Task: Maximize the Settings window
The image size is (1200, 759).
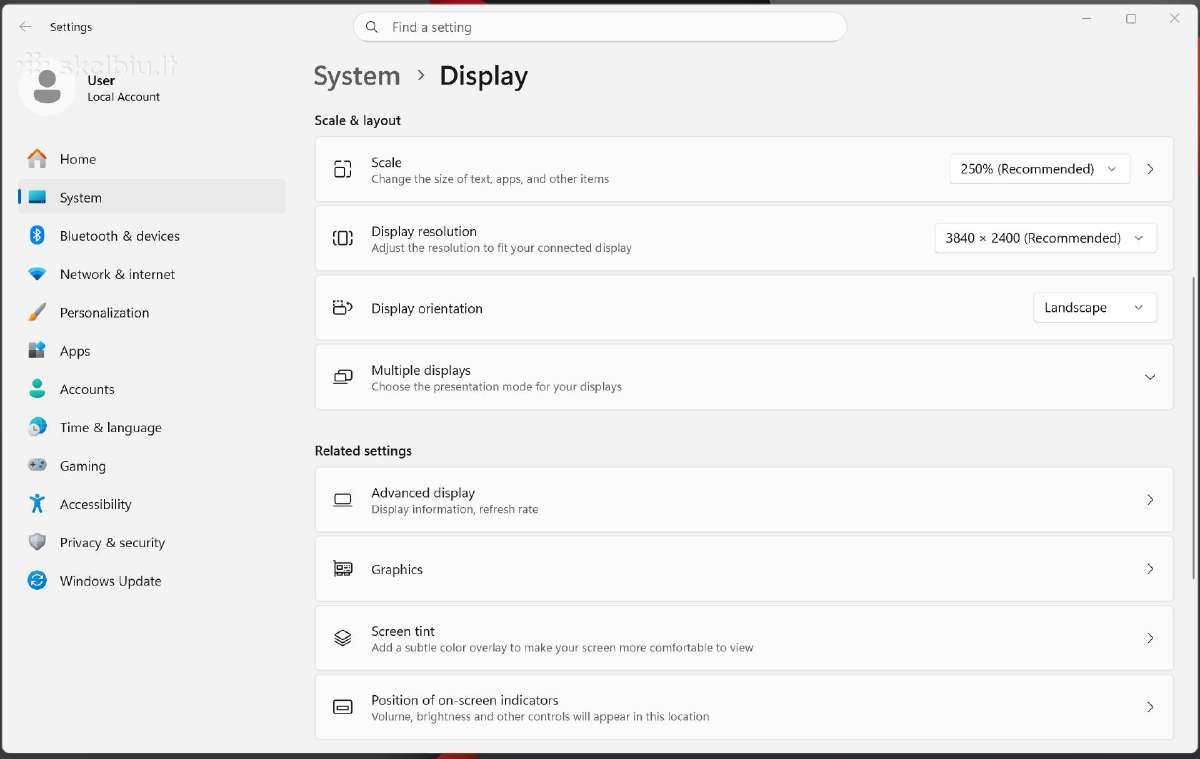Action: (x=1131, y=19)
